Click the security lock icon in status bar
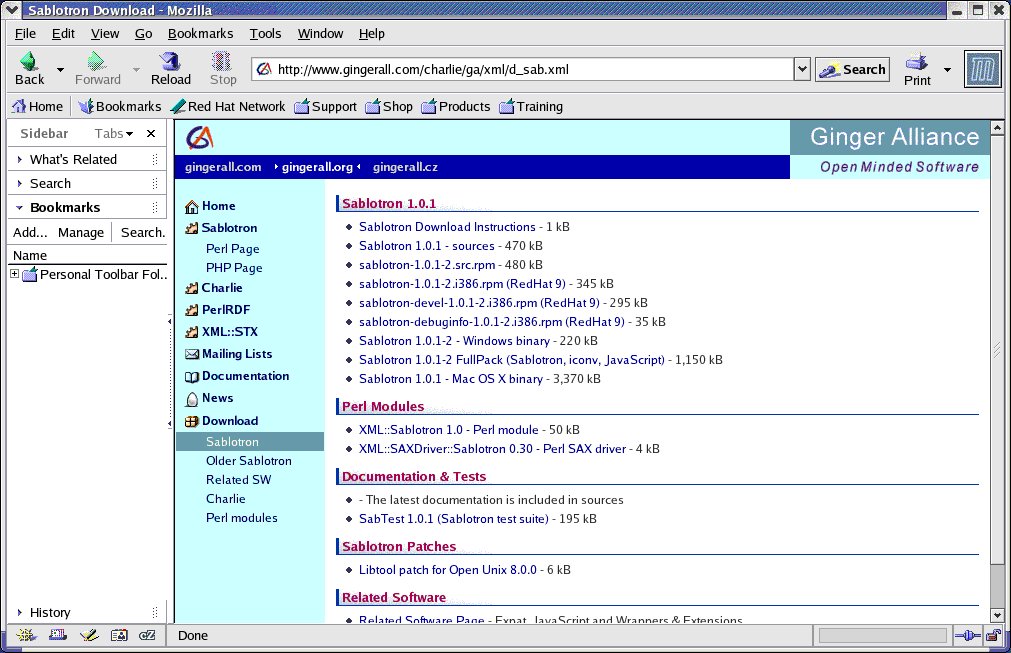 click(994, 636)
